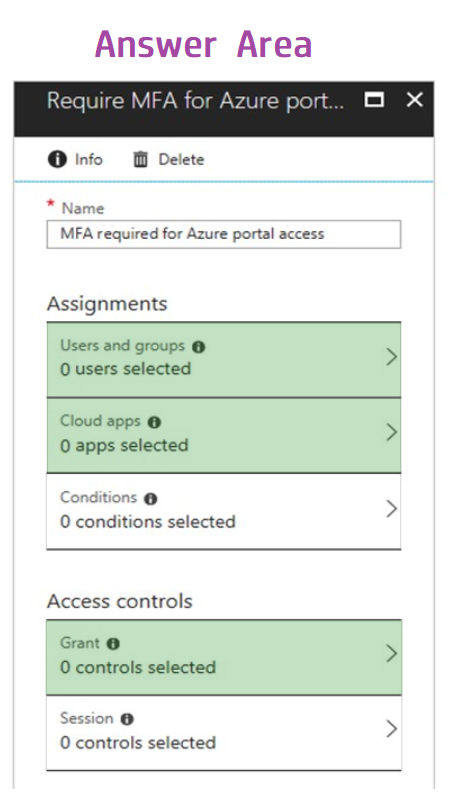
Task: Click info icon beside Conditions
Action: pyautogui.click(x=151, y=499)
